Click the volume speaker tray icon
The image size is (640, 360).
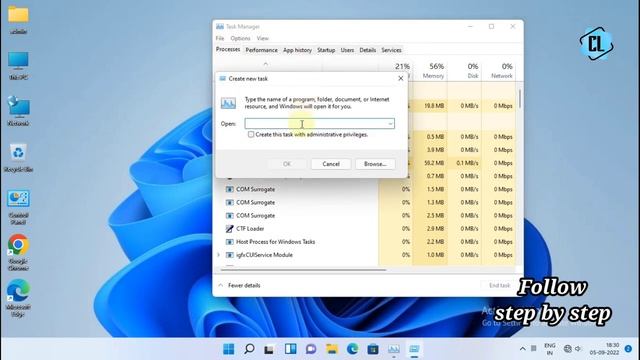[578, 349]
